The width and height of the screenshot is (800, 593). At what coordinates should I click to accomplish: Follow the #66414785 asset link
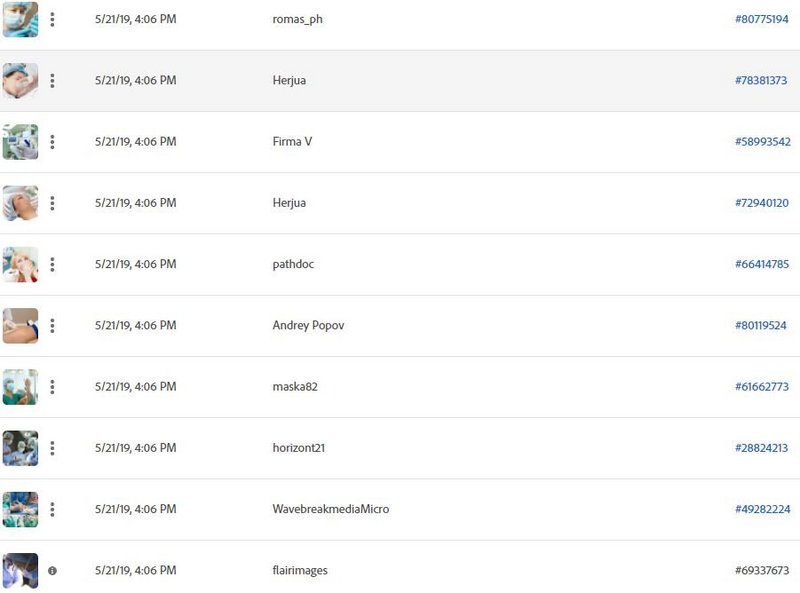[x=762, y=264]
